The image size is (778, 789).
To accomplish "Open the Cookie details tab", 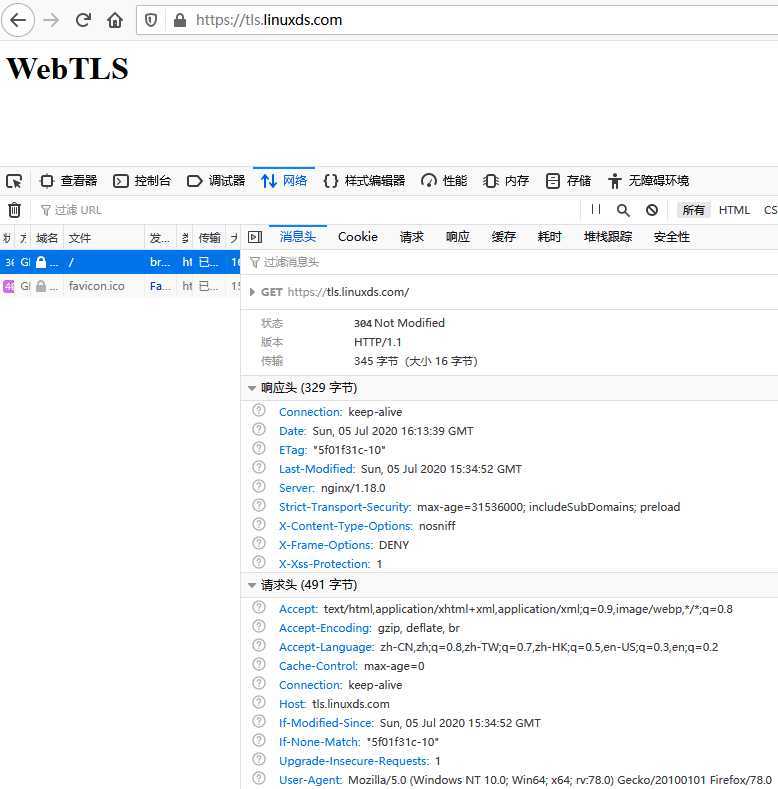I will click(x=358, y=237).
